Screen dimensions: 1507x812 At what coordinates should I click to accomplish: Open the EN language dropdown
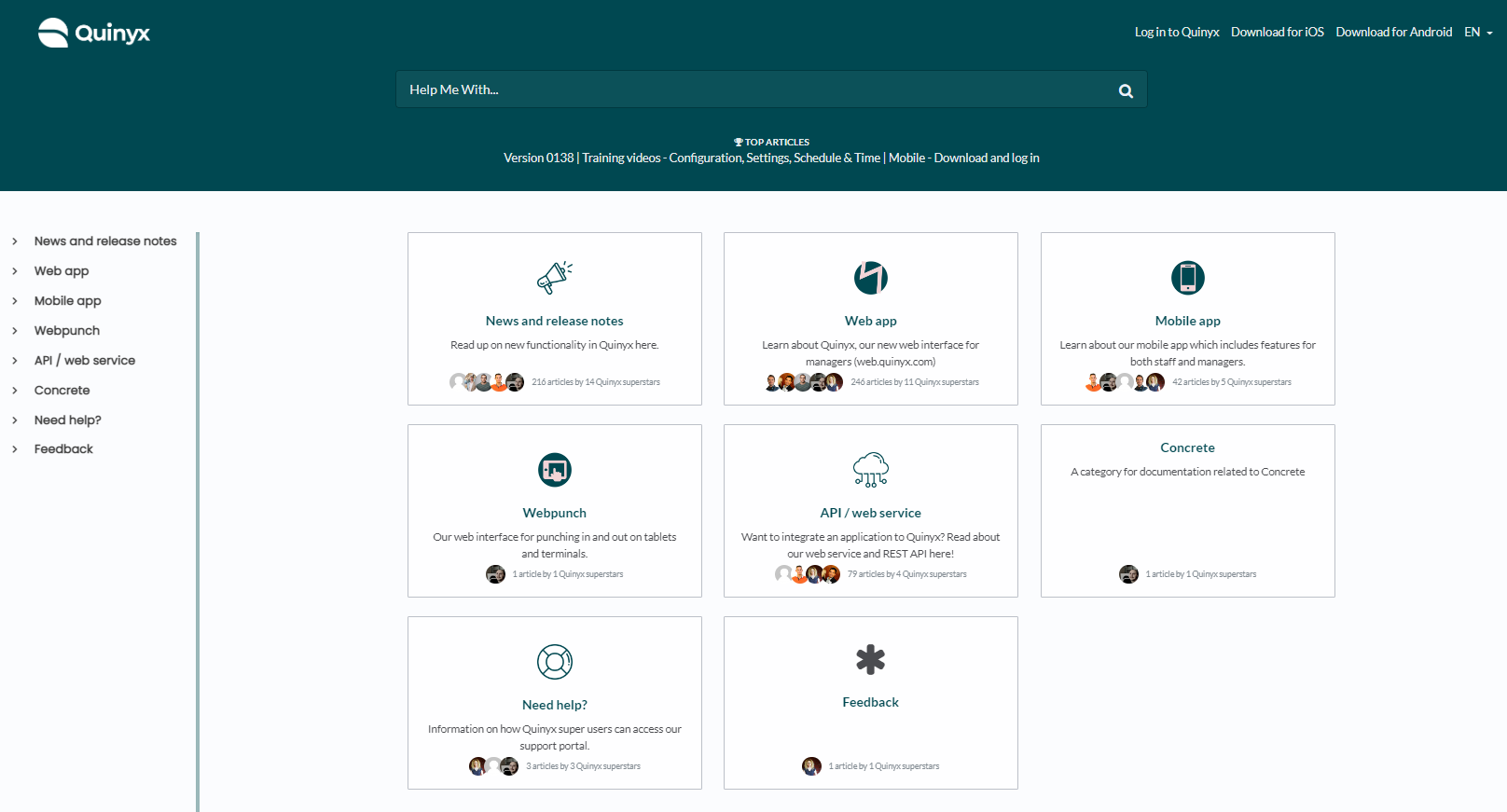tap(1478, 32)
